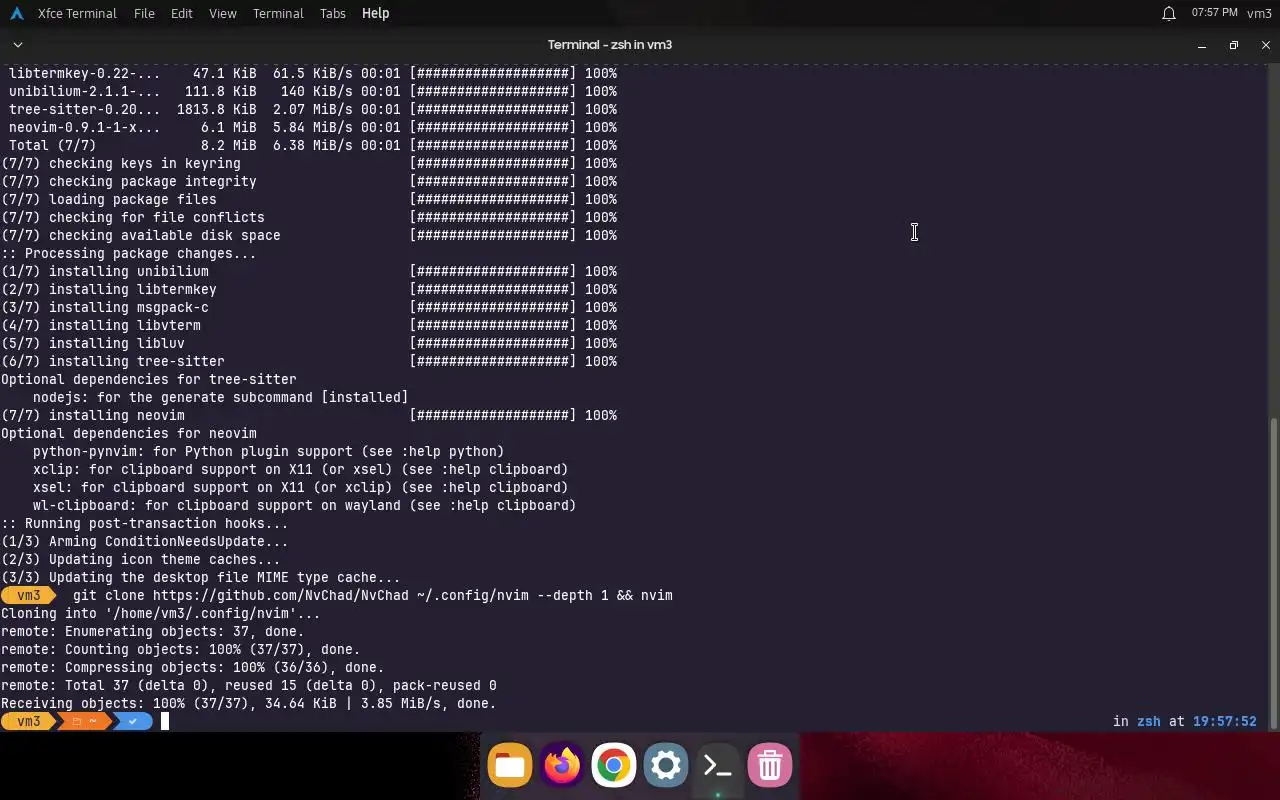This screenshot has width=1280, height=800.
Task: Click "Optional dependencies for neovim" text
Action: [x=129, y=434]
